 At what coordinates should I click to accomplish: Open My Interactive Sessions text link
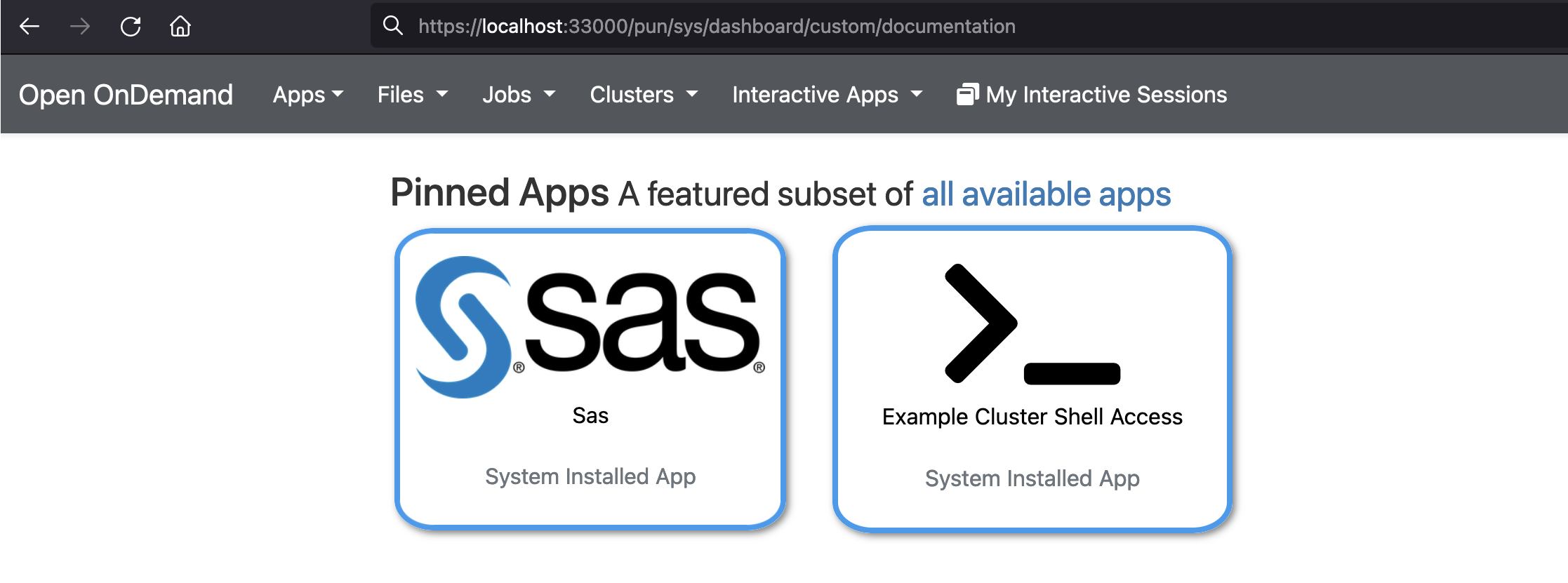click(x=1106, y=95)
